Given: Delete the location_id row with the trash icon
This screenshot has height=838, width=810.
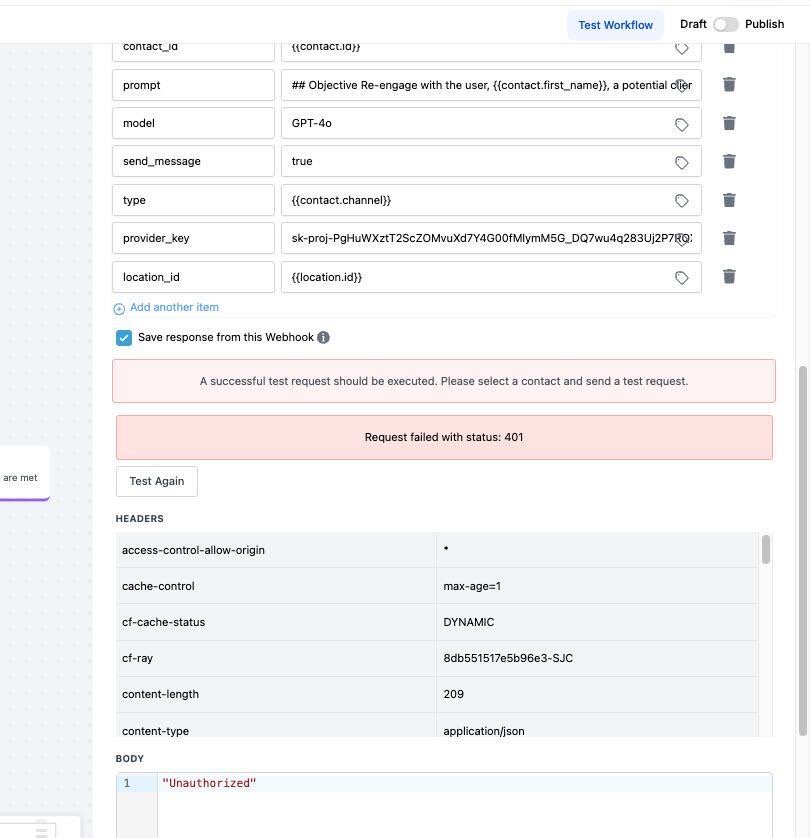Looking at the screenshot, I should point(729,277).
